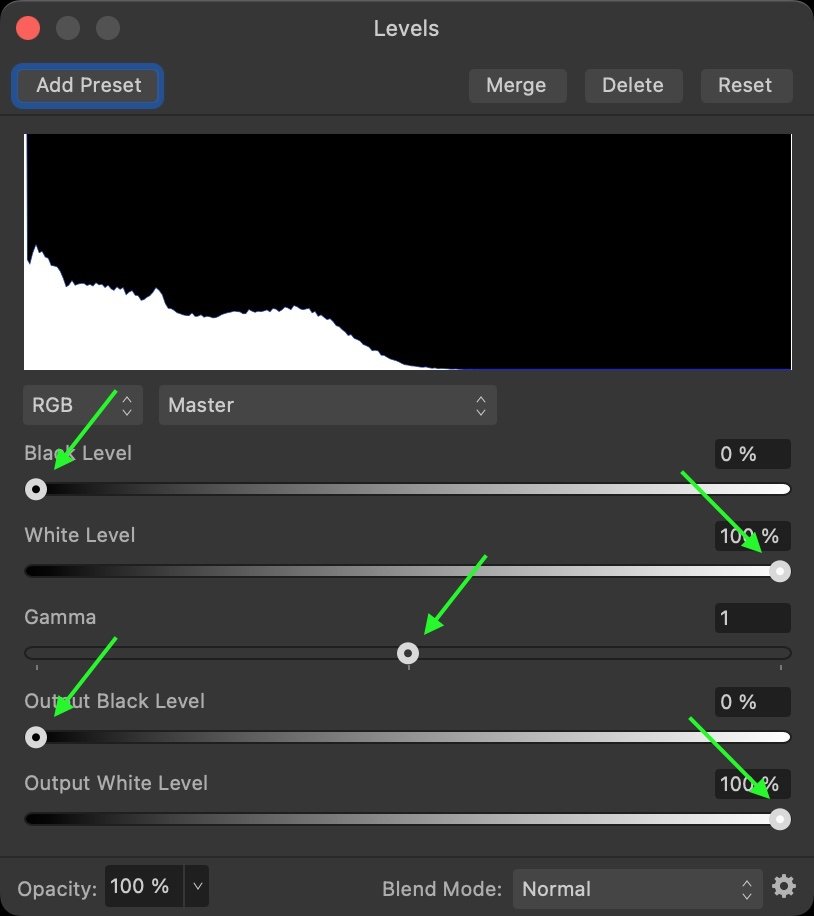Expand the Opacity value dropdown arrow

(x=198, y=886)
